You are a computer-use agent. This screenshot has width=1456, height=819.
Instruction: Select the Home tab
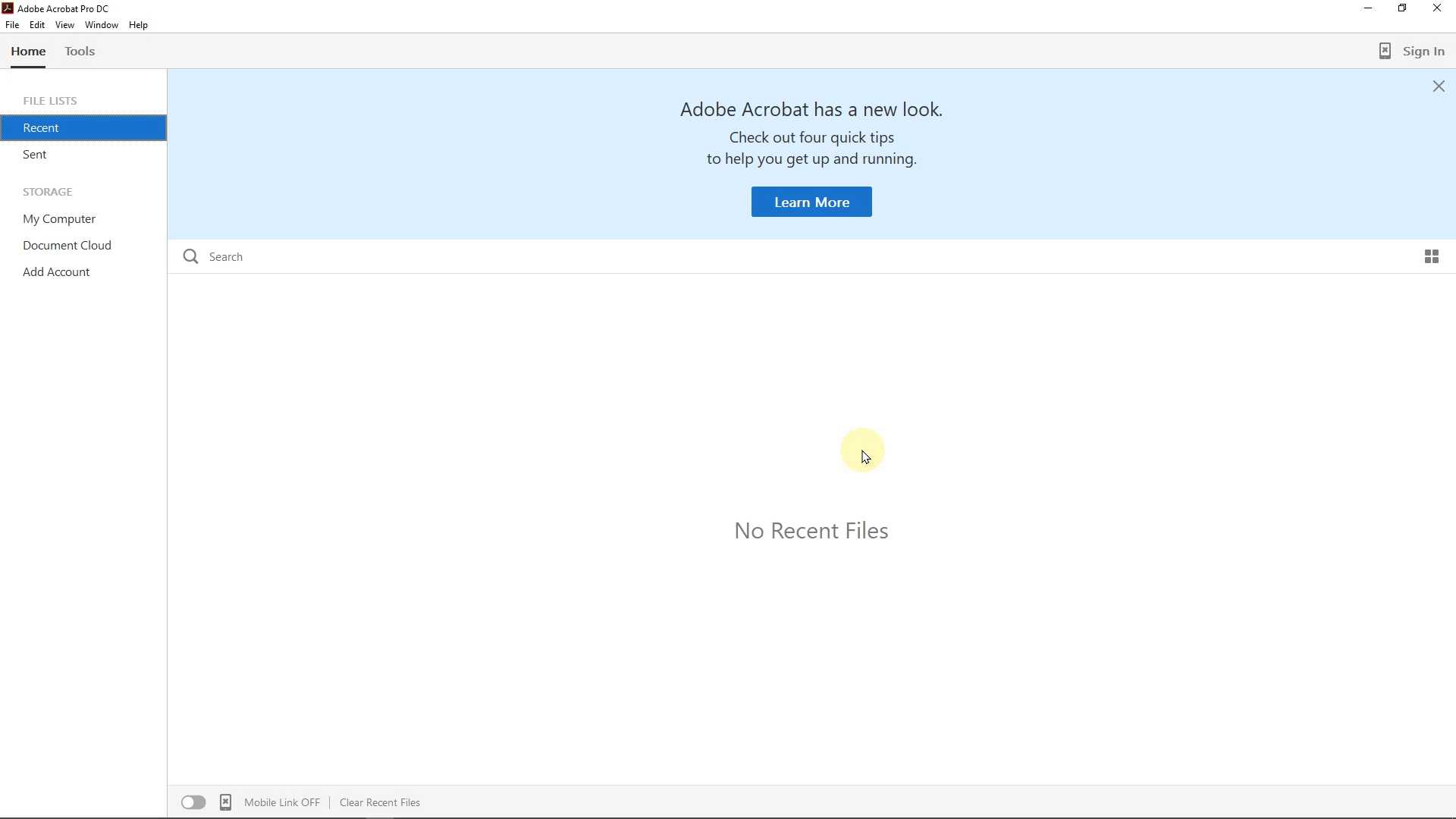(x=28, y=52)
